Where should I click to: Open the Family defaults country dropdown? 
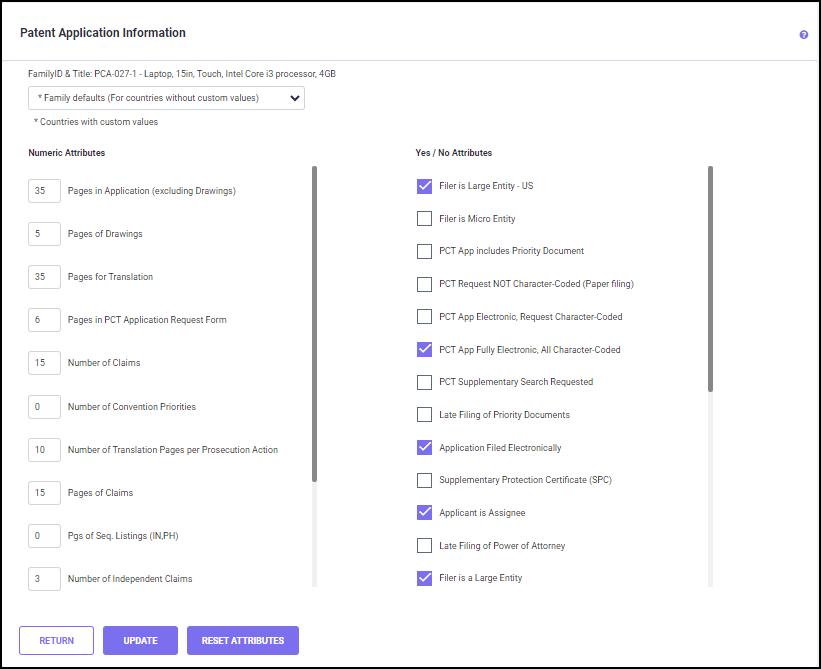(167, 98)
